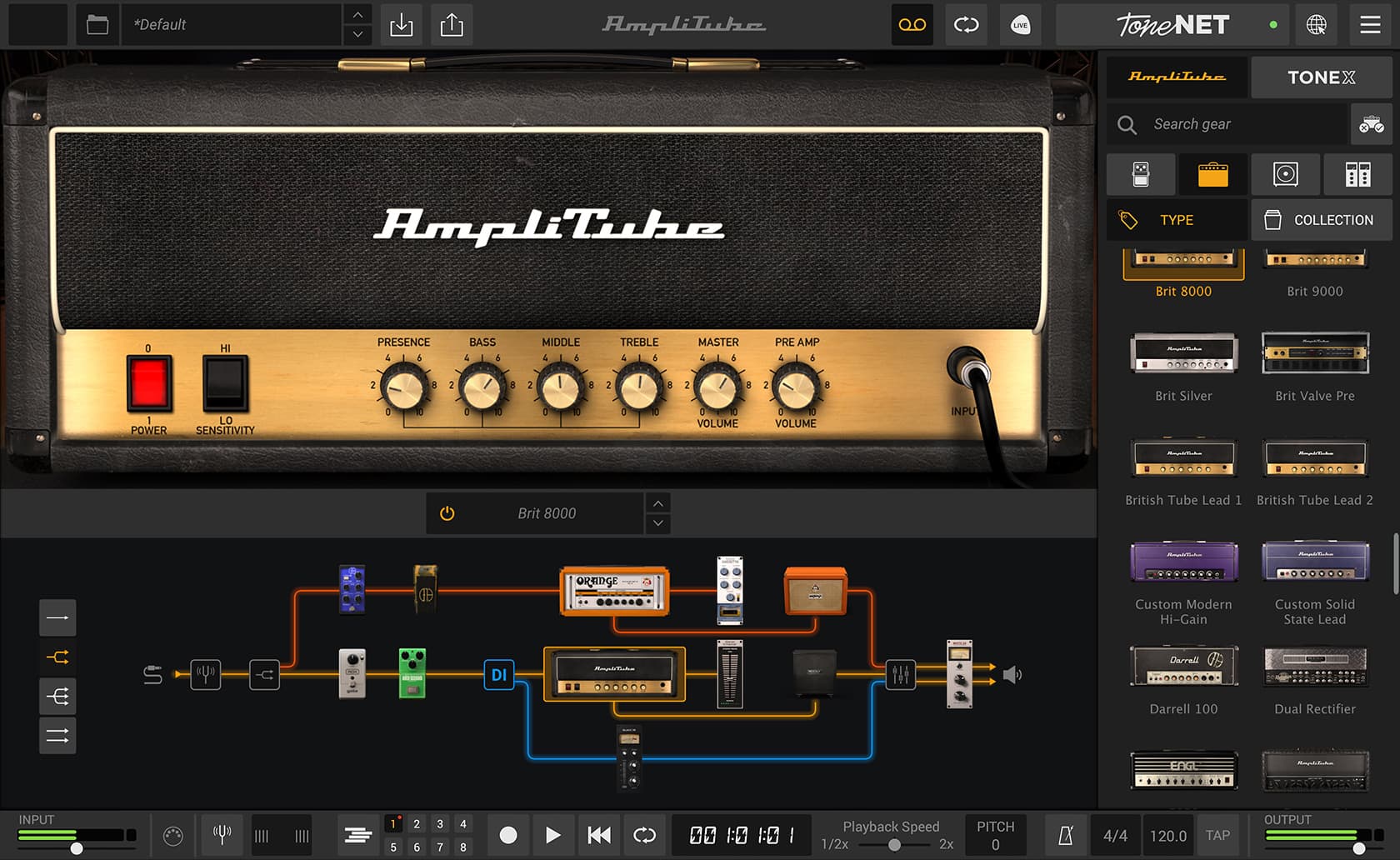Toggle the amp's red POWER rocker switch

coord(149,382)
